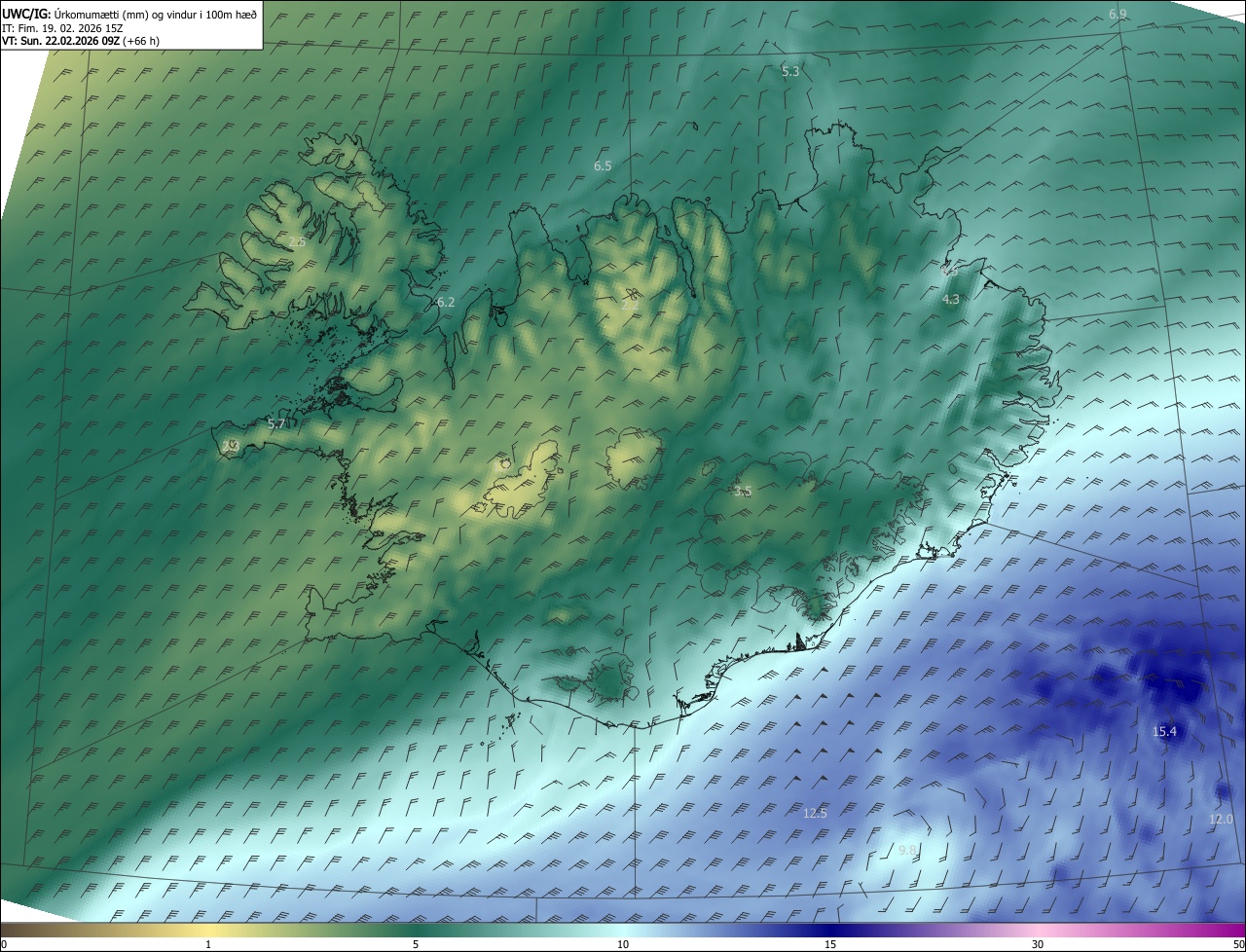
Task: Click the 6.2 value label on the map
Action: pos(446,303)
